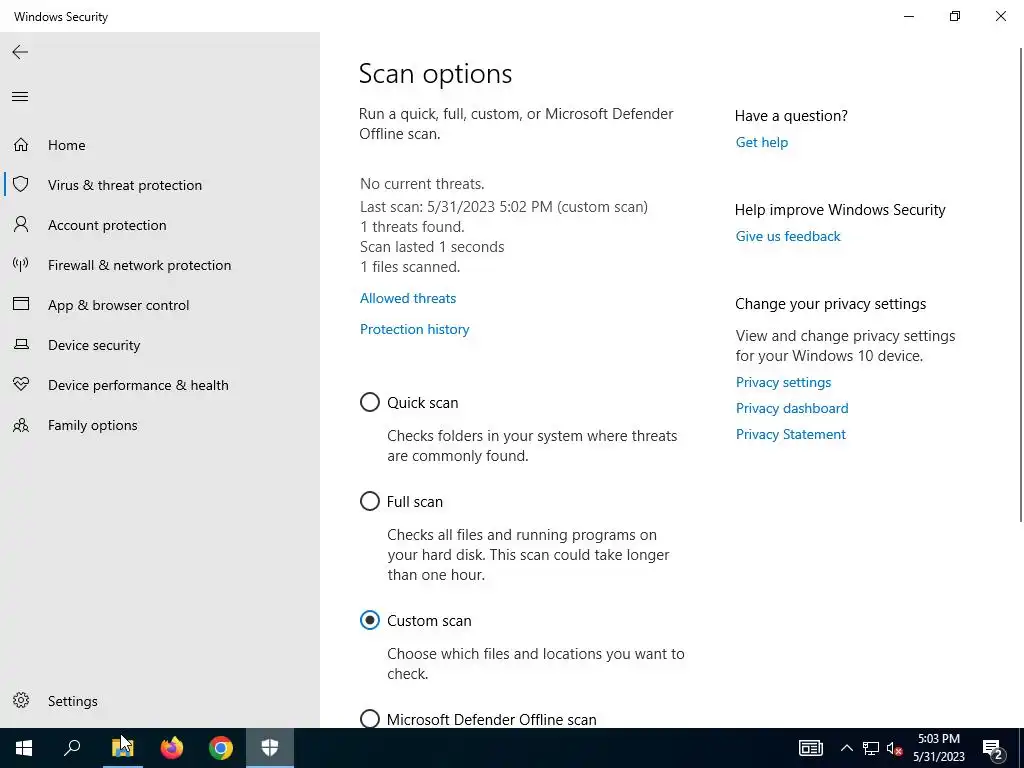Click the Account protection person icon

(21, 225)
